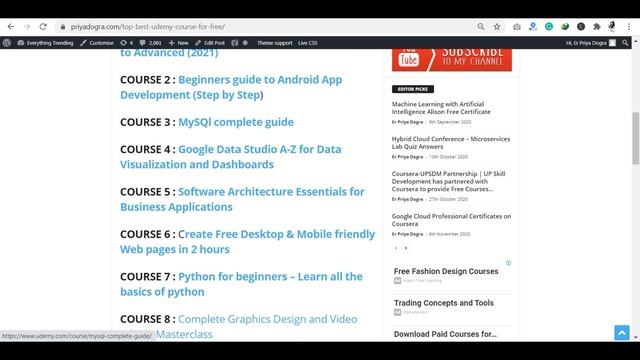This screenshot has height=360, width=640.
Task: Open Theme support in admin bar
Action: [274, 42]
